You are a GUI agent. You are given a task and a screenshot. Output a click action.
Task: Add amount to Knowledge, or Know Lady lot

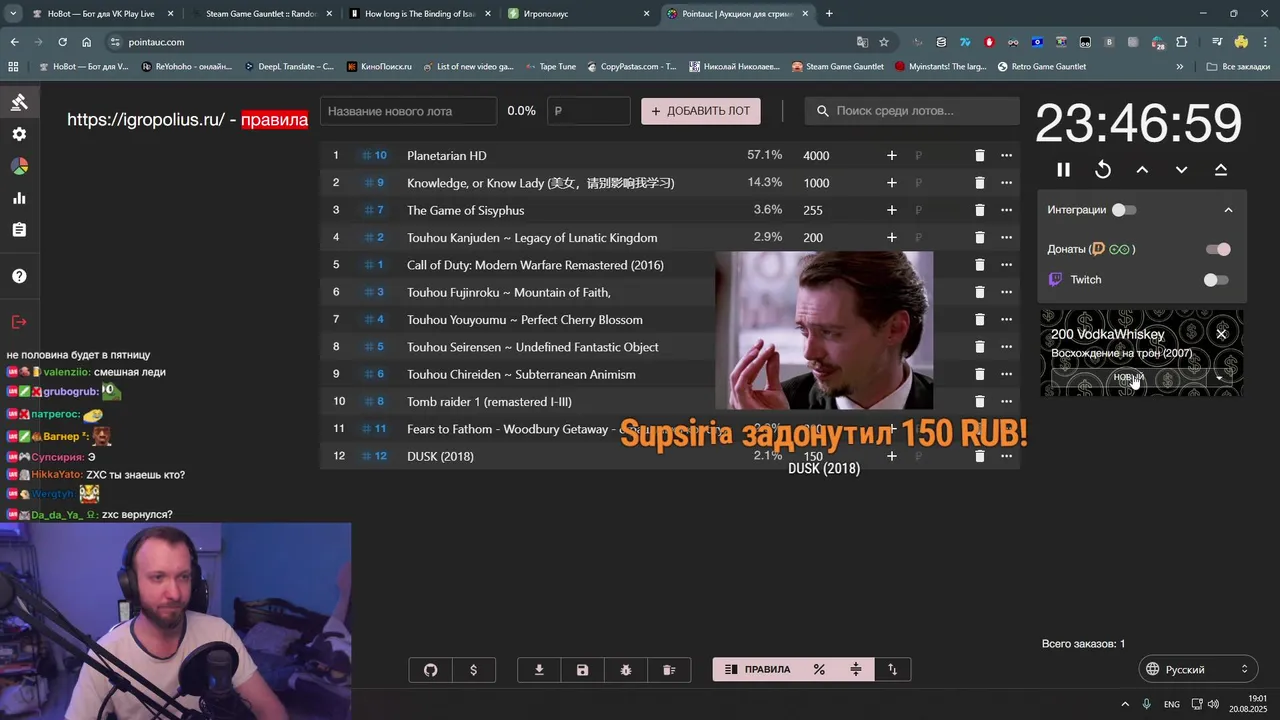pyautogui.click(x=892, y=183)
